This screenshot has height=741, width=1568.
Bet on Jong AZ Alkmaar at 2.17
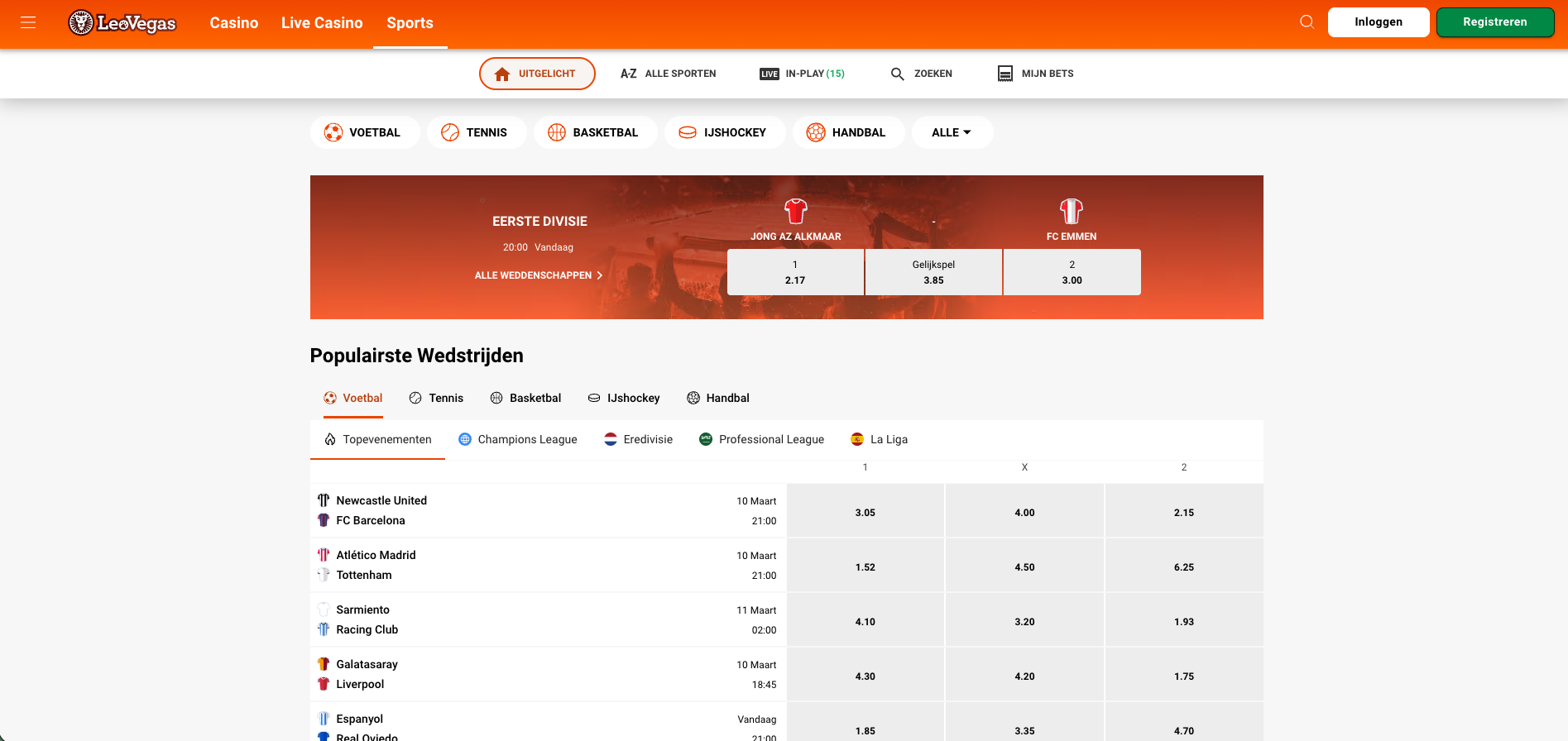coord(795,272)
